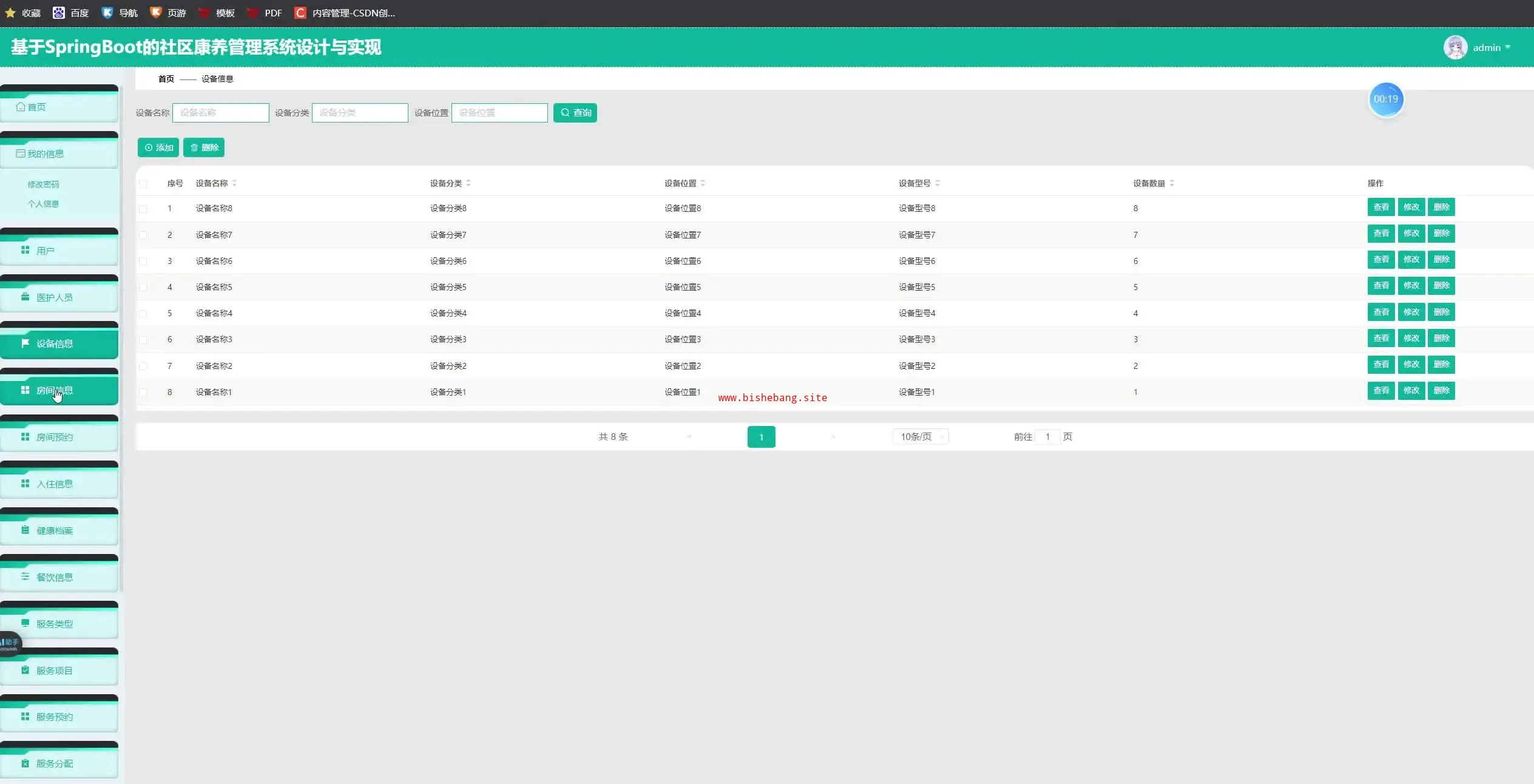Click 修改 button for row 设备名称7
This screenshot has height=784, width=1534.
click(1411, 234)
